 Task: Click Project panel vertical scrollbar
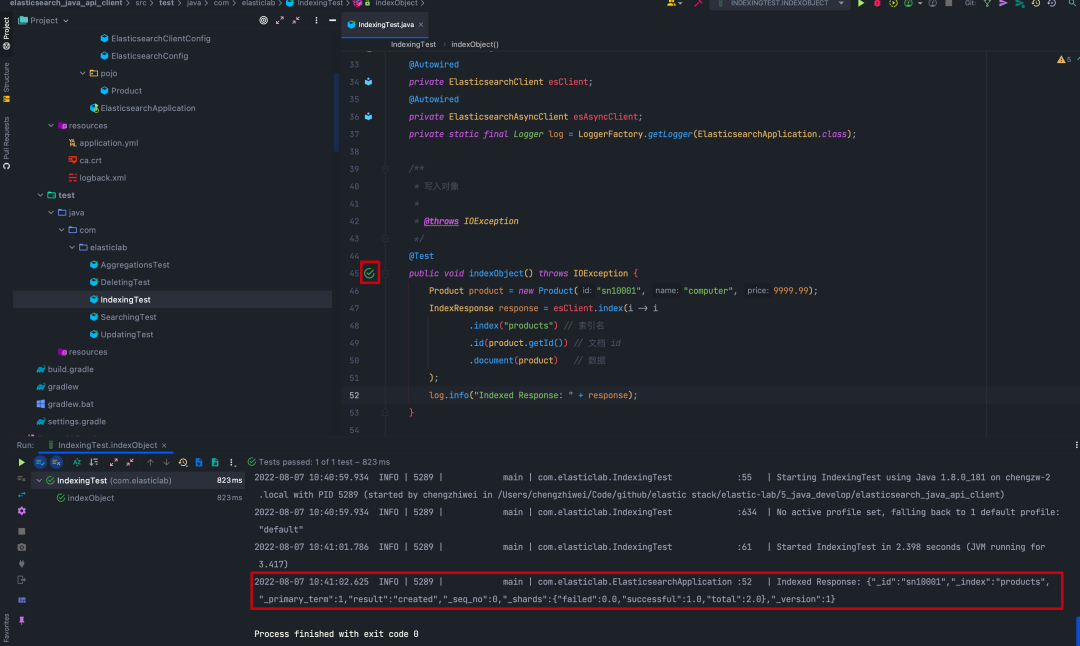pos(335,110)
